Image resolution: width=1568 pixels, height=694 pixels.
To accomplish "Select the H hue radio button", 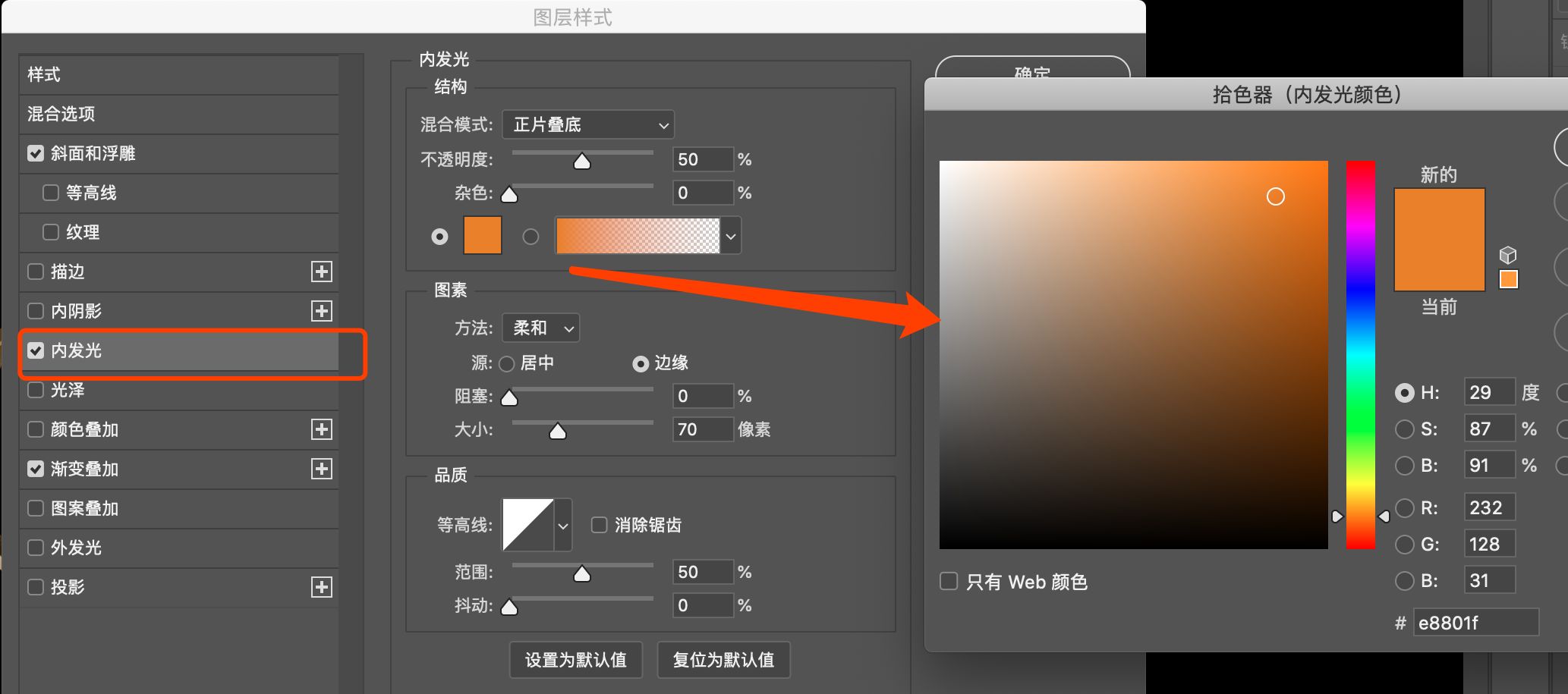I will click(x=1405, y=393).
